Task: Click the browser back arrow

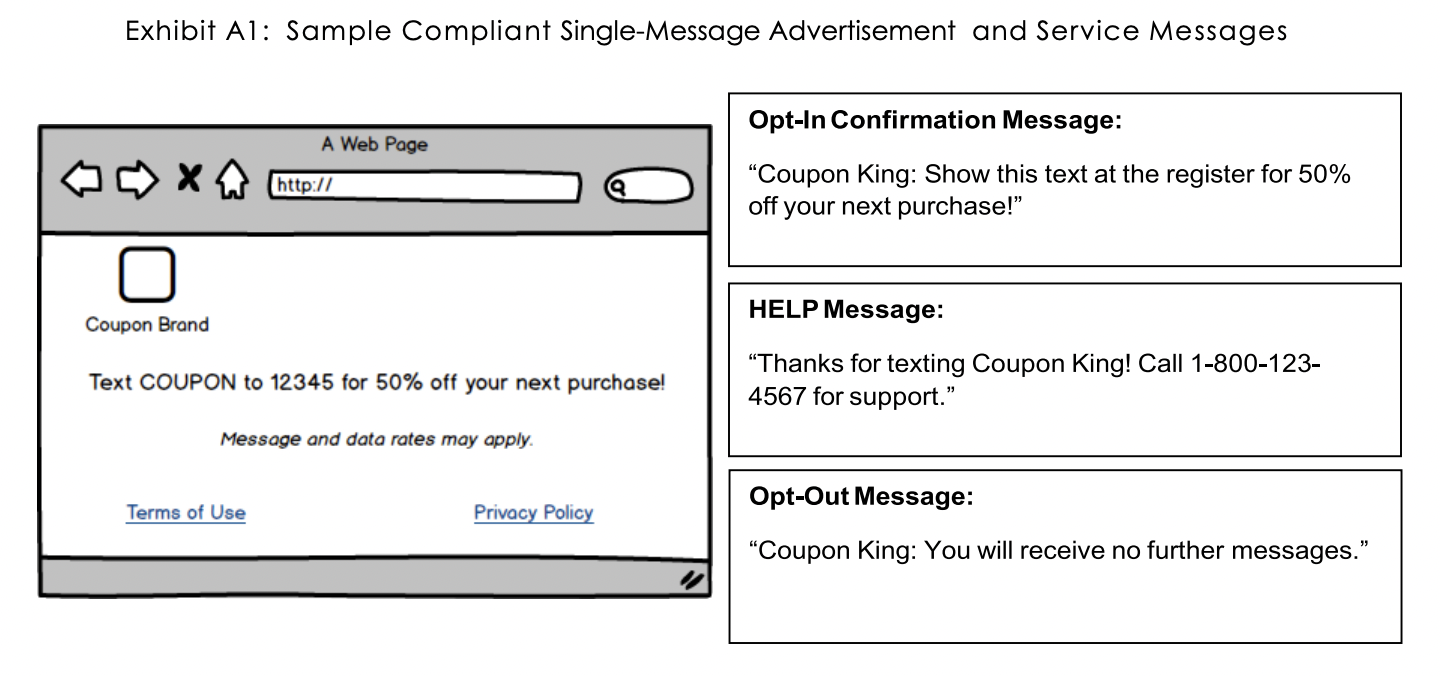Action: (82, 181)
